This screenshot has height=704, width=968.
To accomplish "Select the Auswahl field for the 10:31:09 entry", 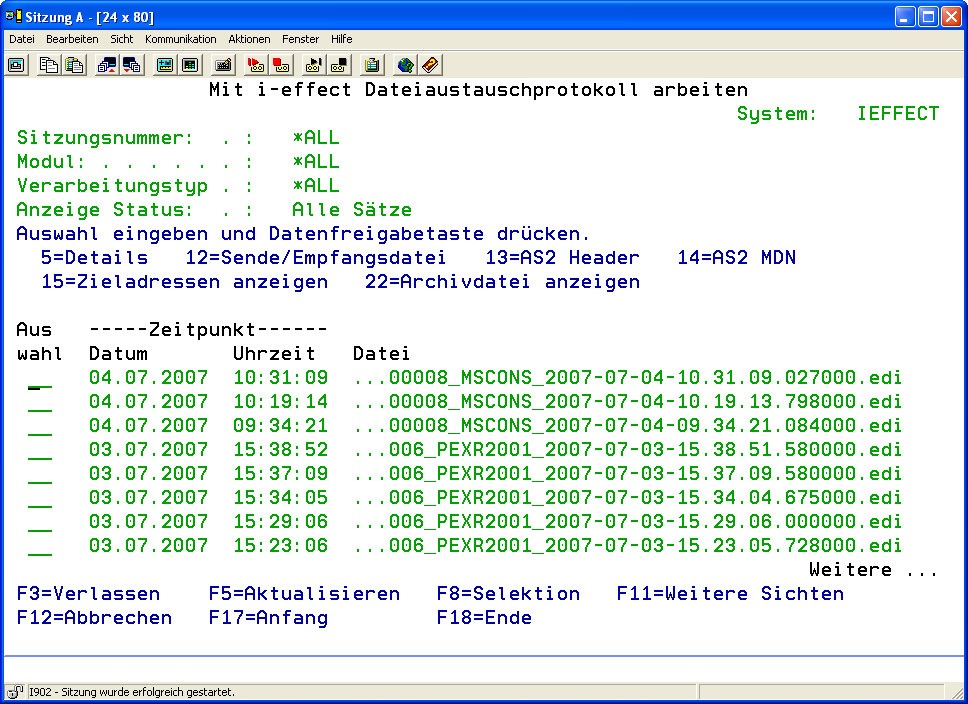I will (x=40, y=379).
